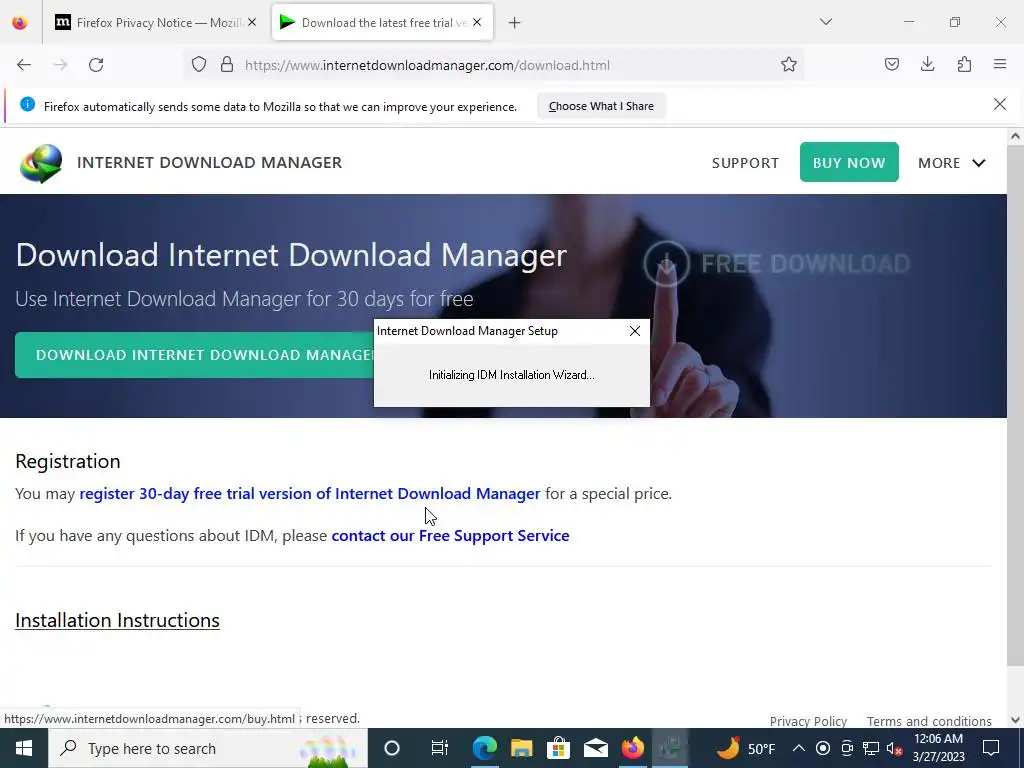Image resolution: width=1024 pixels, height=768 pixels.
Task: Reload the current page
Action: [96, 65]
